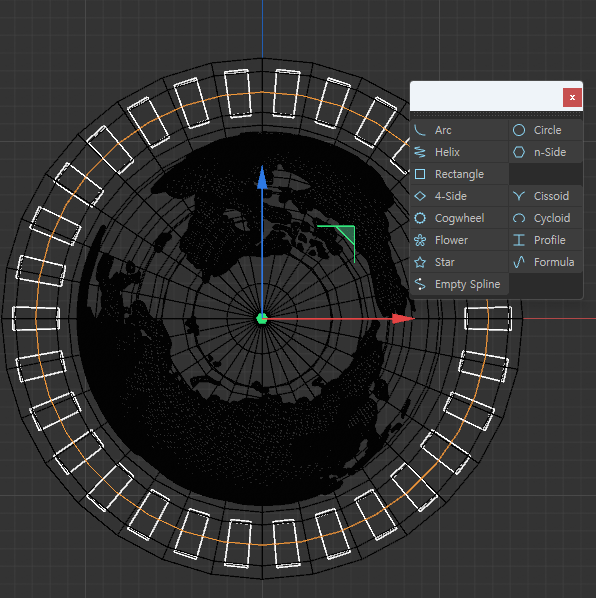Click the Profile text entry
Image resolution: width=596 pixels, height=598 pixels.
tap(549, 240)
